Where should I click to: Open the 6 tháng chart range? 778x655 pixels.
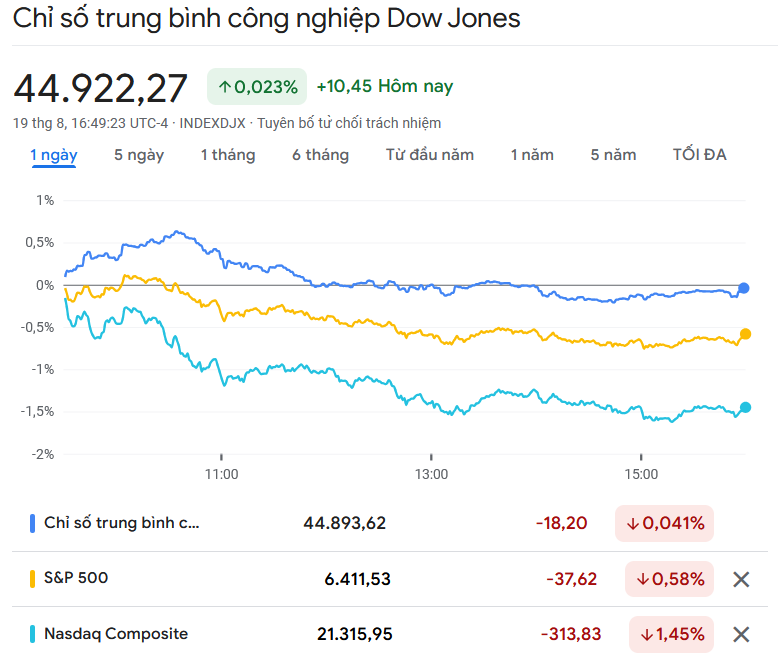(x=320, y=155)
